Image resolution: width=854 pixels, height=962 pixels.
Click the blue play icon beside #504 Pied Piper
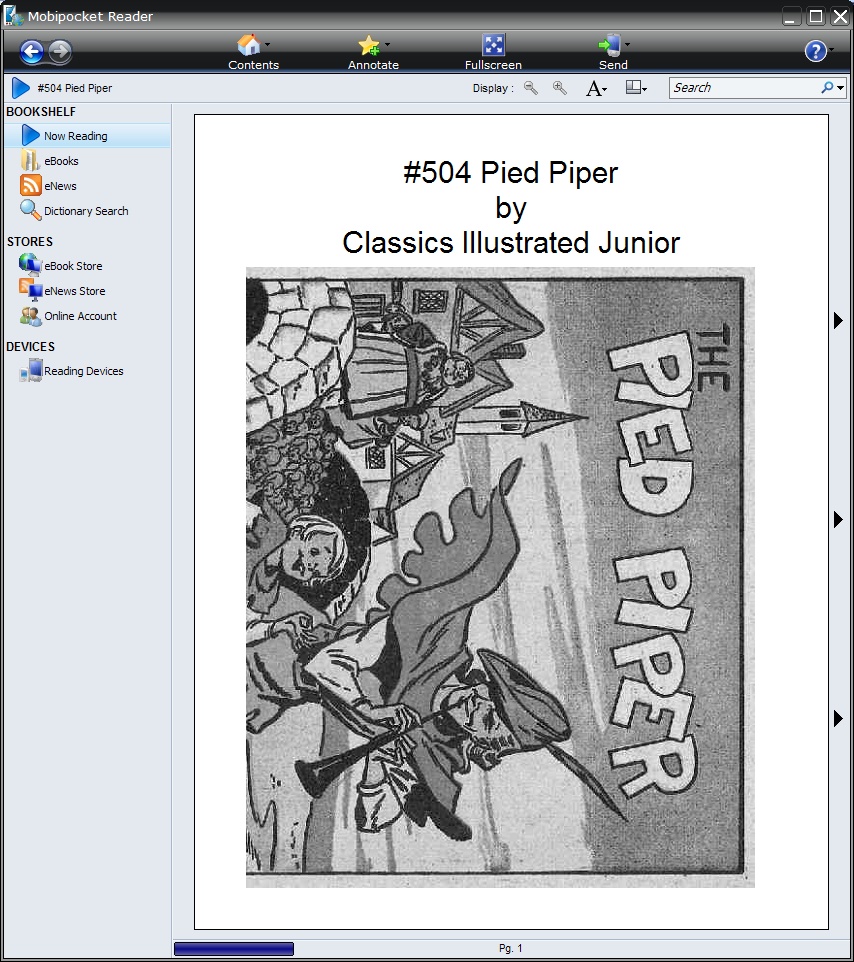[20, 88]
